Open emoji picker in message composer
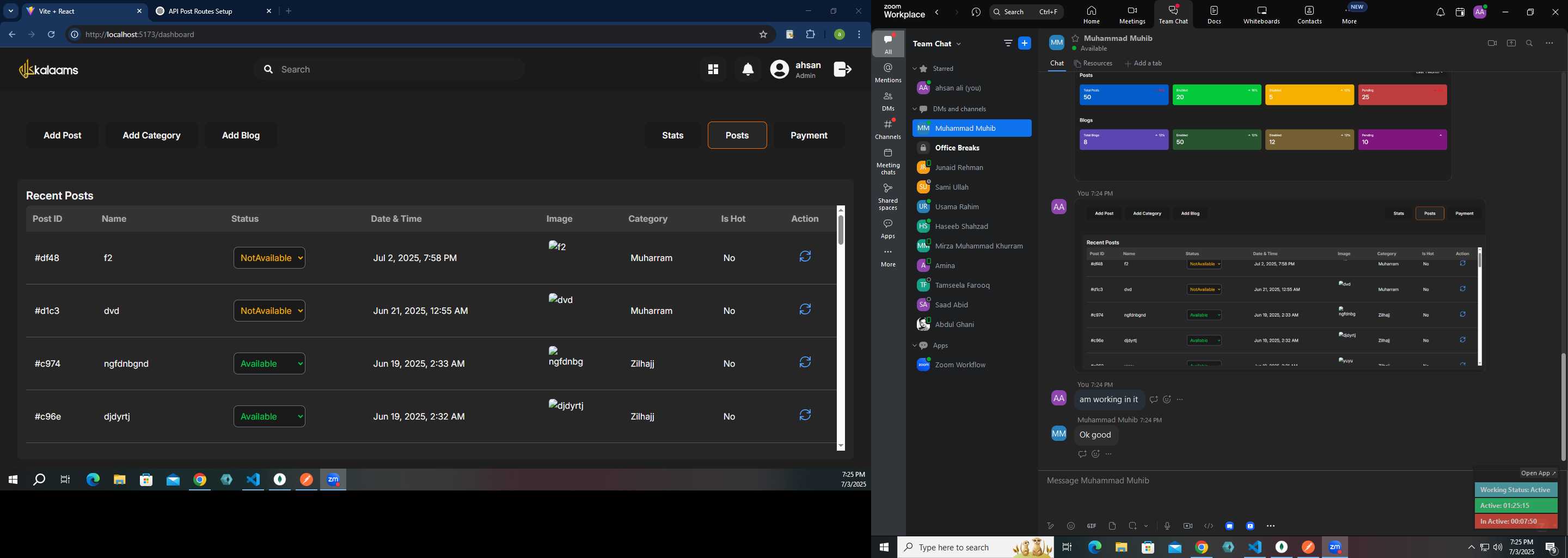Screen dimensions: 1568x558 [x=1071, y=526]
